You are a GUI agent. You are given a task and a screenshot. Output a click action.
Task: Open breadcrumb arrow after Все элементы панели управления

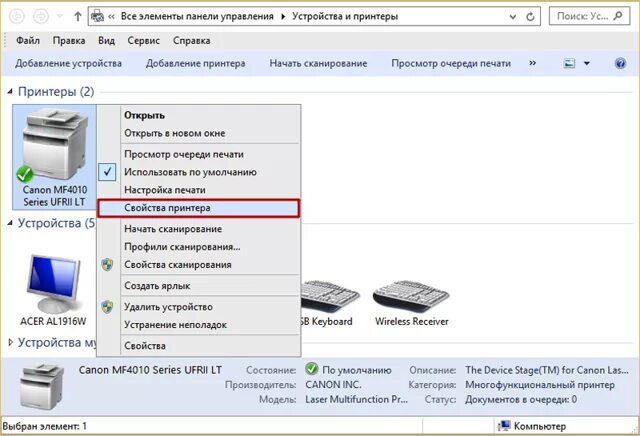[283, 17]
